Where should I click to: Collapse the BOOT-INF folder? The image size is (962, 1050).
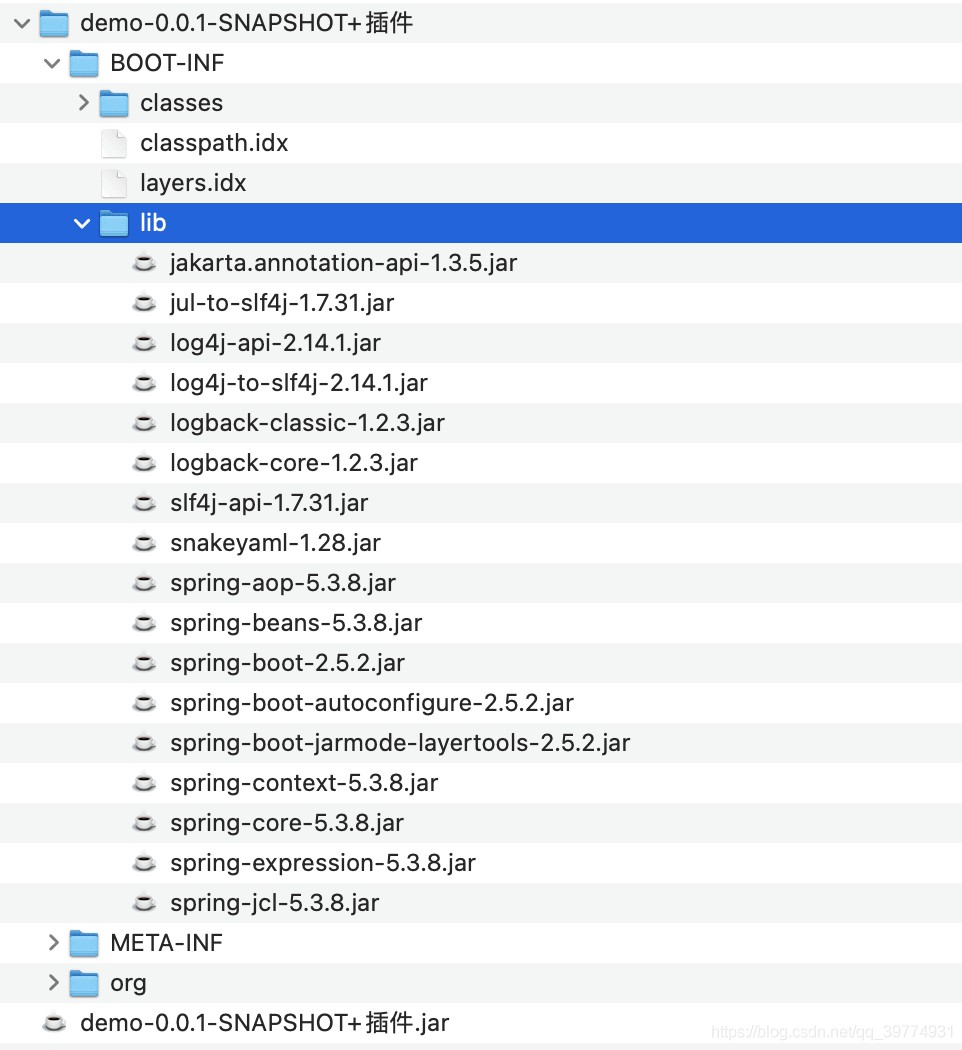(x=51, y=63)
